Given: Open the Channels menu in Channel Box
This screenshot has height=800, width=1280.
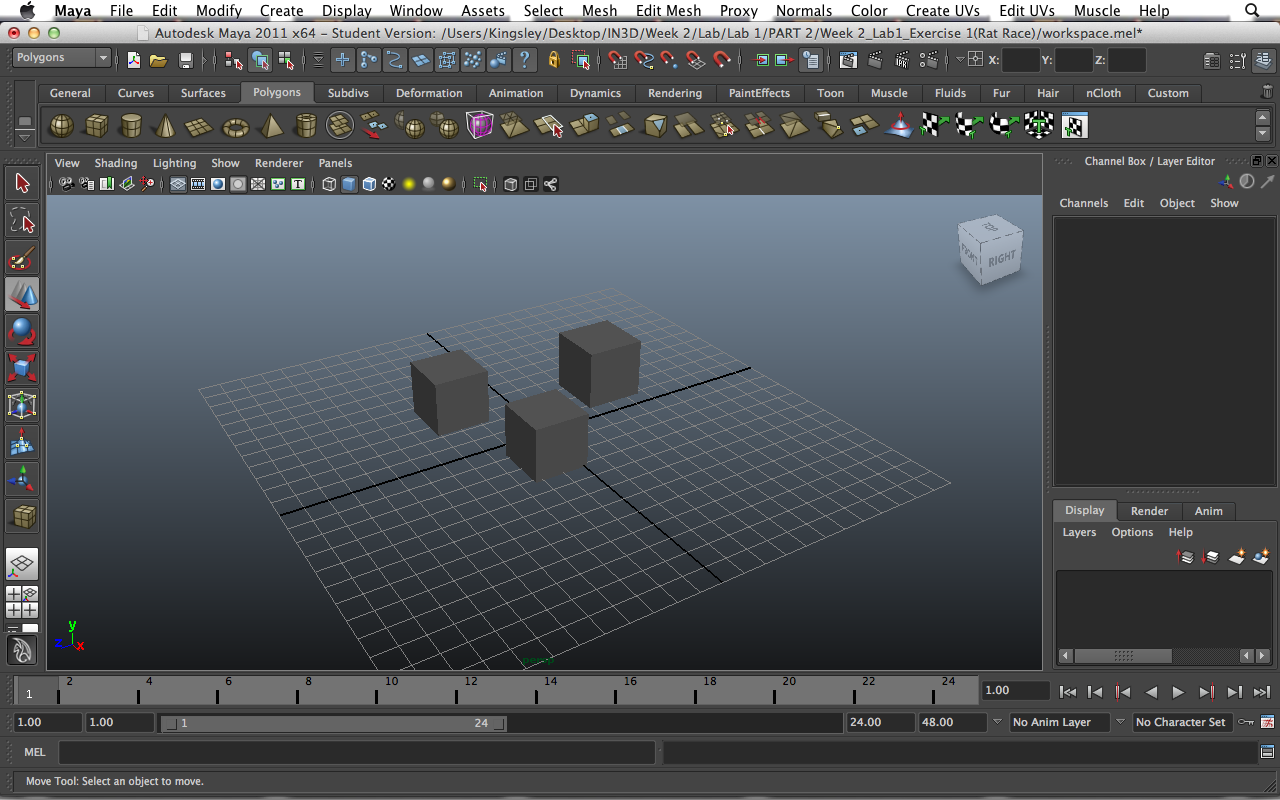Looking at the screenshot, I should tap(1084, 203).
